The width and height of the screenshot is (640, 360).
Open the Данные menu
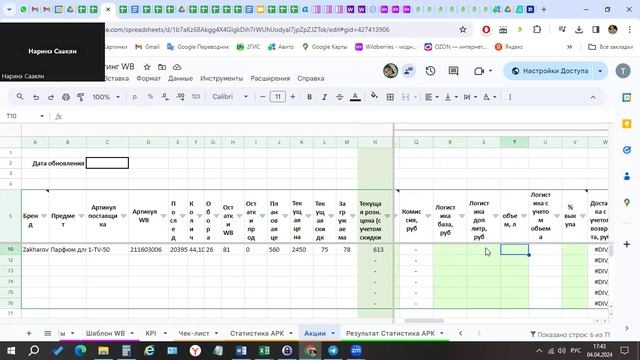click(x=180, y=78)
